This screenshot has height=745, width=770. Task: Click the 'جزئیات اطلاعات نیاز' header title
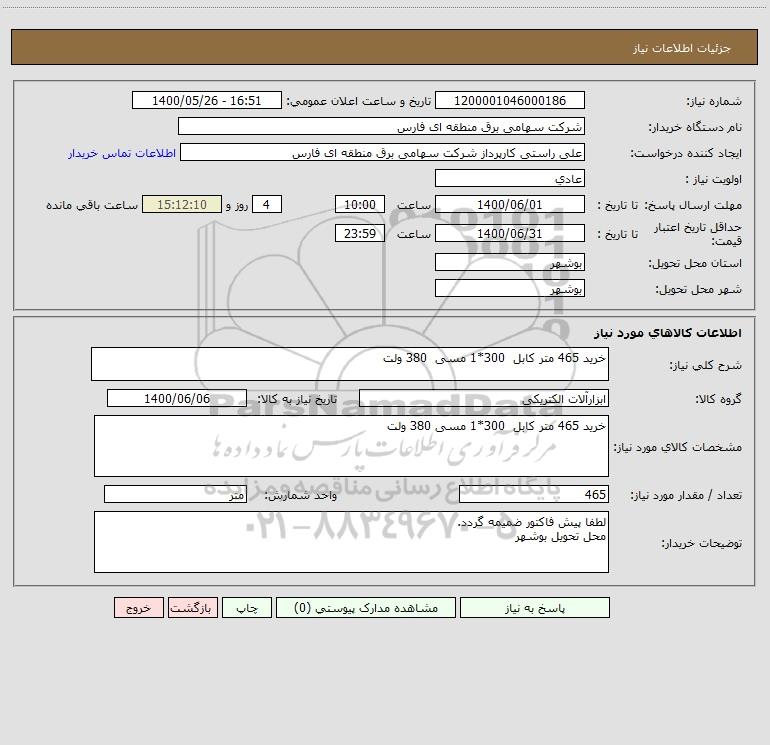point(682,48)
